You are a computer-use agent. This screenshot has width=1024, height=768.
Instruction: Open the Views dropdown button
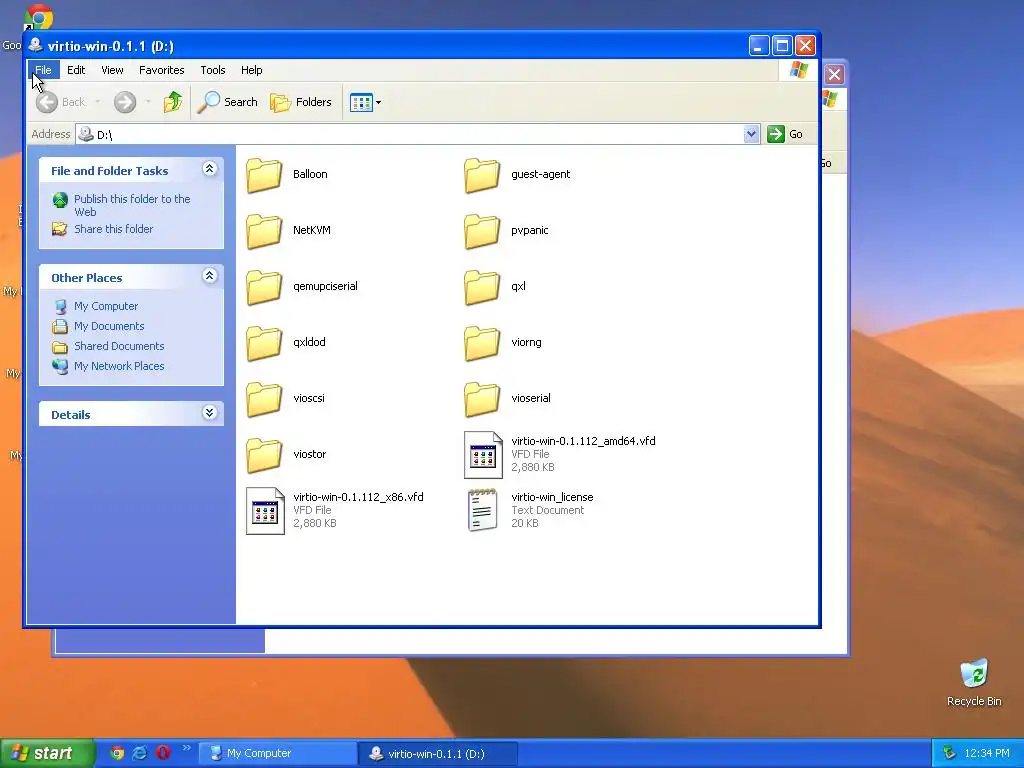(x=365, y=103)
